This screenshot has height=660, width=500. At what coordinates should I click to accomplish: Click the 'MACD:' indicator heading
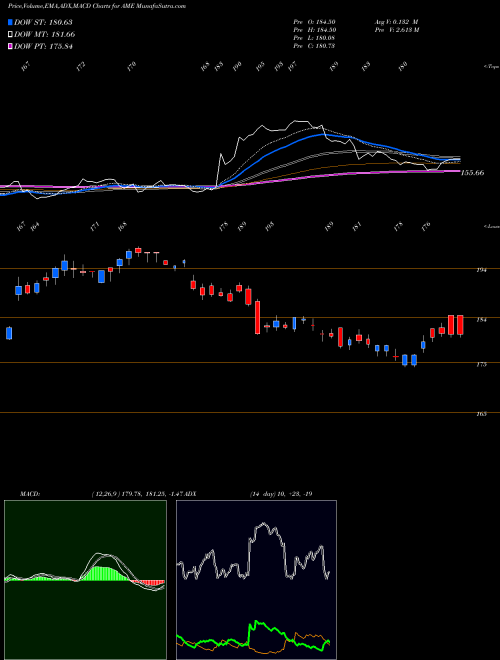pos(30,494)
